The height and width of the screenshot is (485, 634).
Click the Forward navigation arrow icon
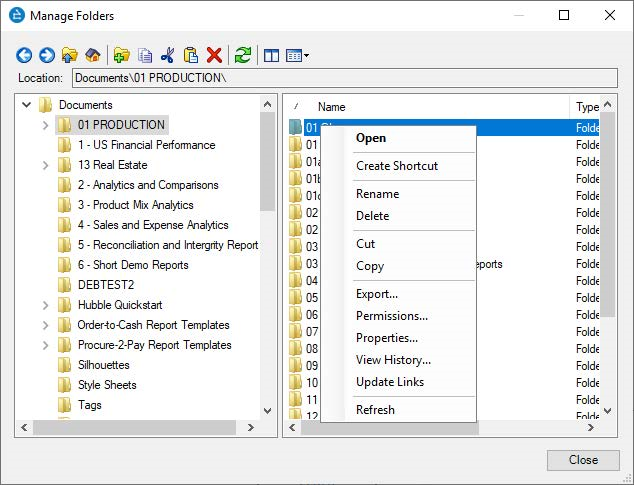click(47, 55)
